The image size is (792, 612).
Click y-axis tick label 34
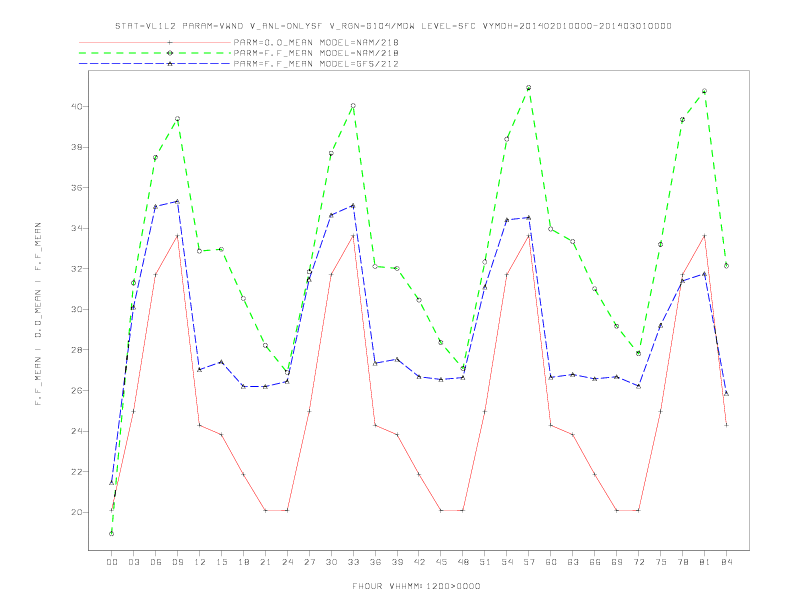coord(77,228)
